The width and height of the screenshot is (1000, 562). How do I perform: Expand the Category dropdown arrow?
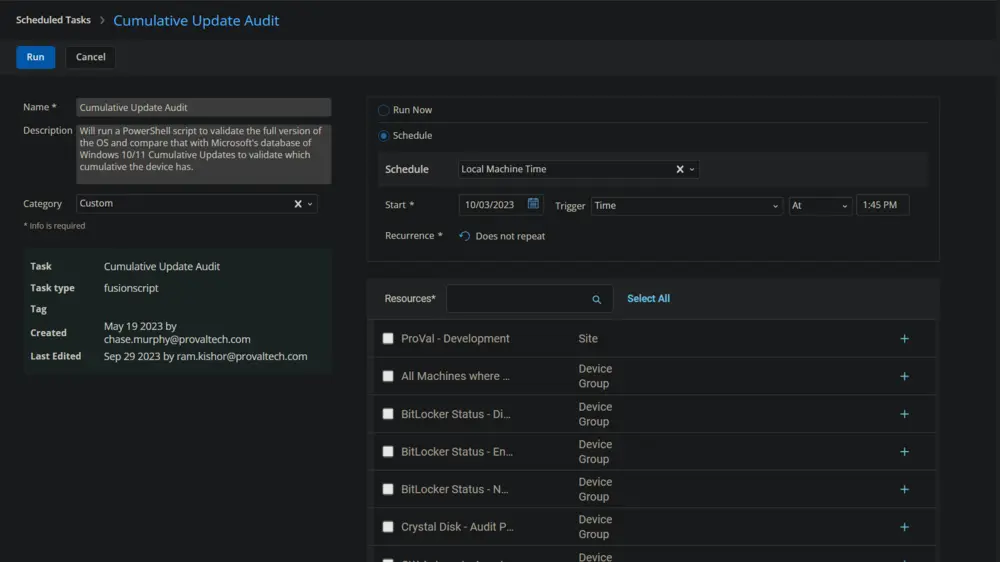point(310,204)
